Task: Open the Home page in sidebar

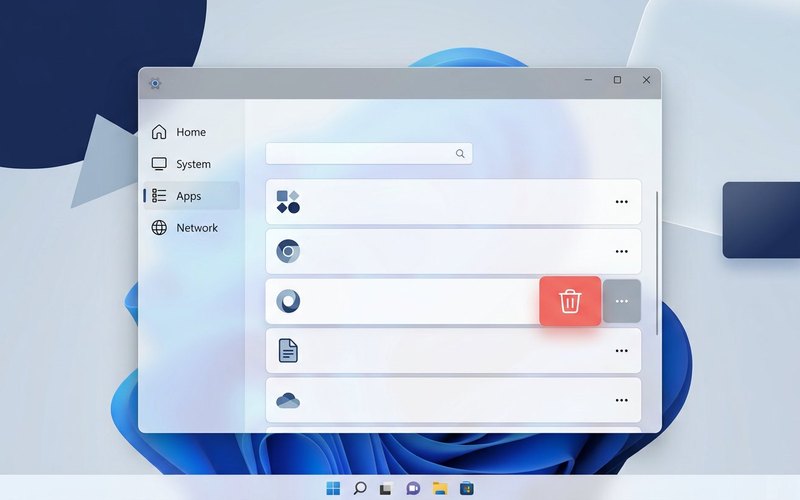Action: (x=191, y=132)
